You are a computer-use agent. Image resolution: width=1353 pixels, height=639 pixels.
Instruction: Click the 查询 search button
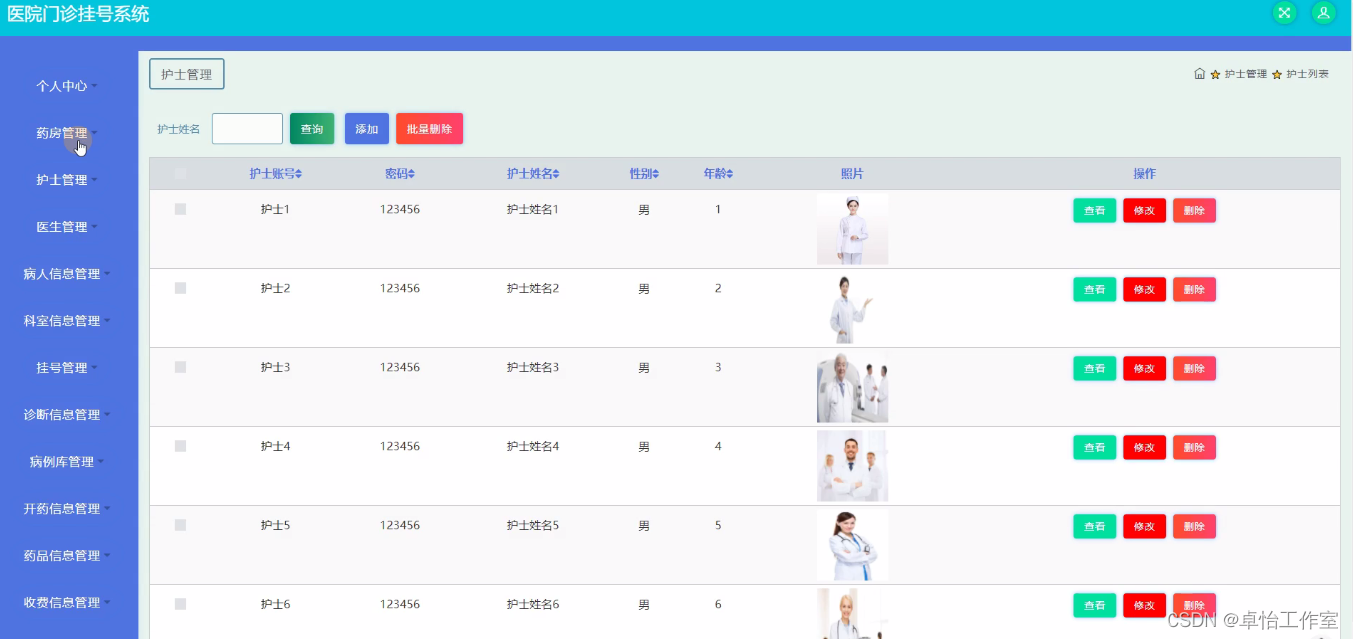[x=312, y=129]
